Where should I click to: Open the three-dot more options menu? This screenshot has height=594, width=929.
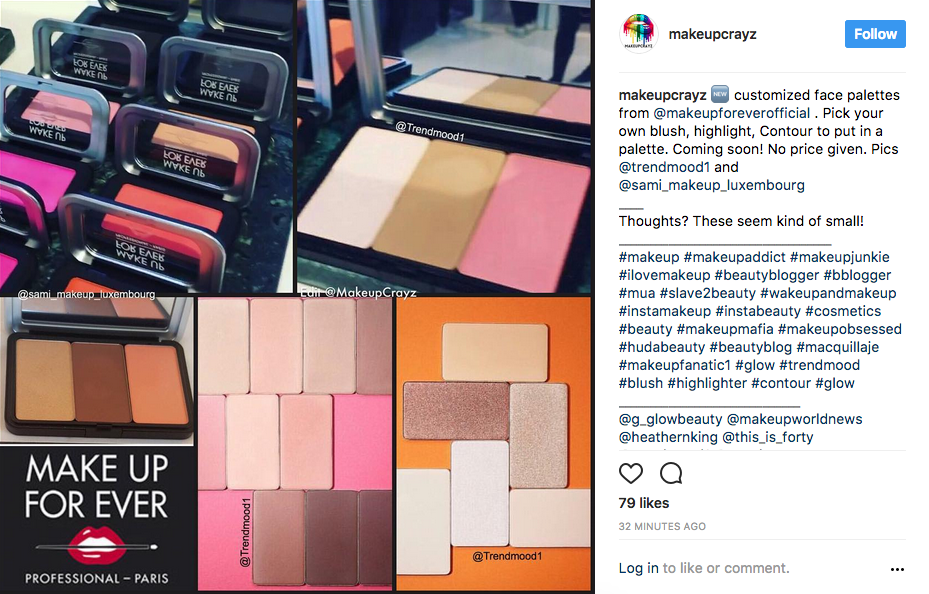click(x=897, y=569)
